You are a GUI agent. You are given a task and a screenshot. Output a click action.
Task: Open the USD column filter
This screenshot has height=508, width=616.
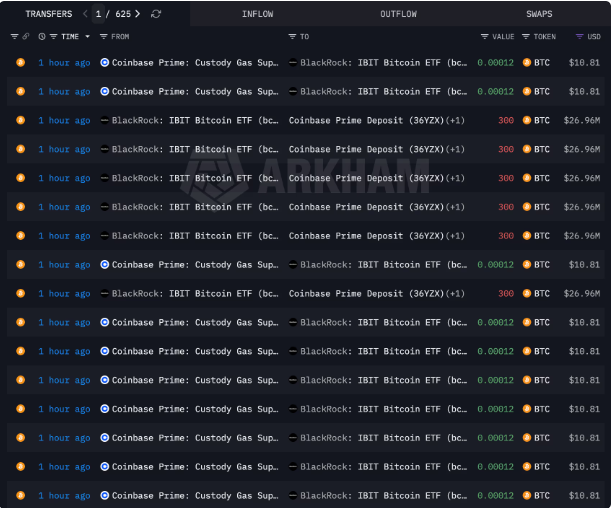coord(580,36)
